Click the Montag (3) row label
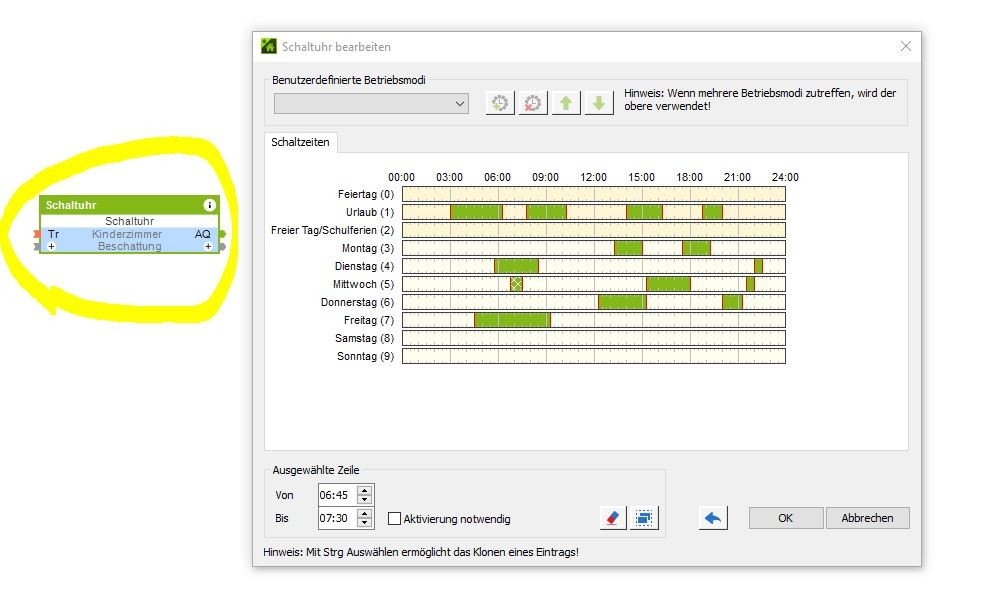Screen dimensions: 991x592 [x=368, y=248]
